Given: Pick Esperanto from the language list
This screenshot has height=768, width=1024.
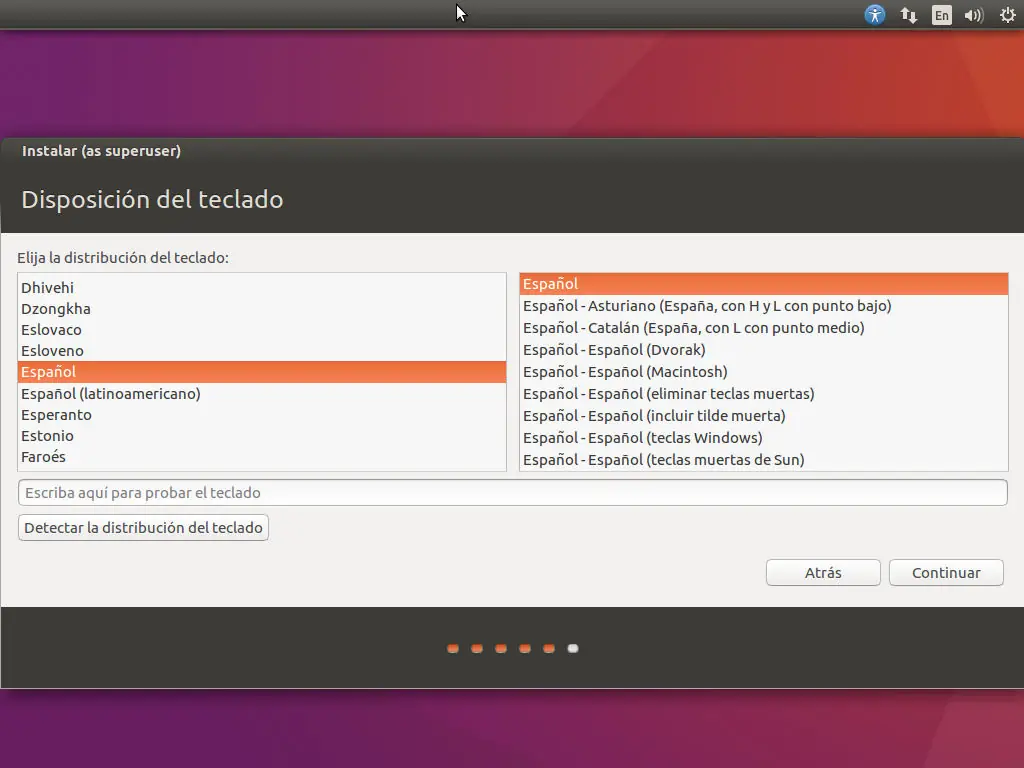Looking at the screenshot, I should click(x=262, y=415).
